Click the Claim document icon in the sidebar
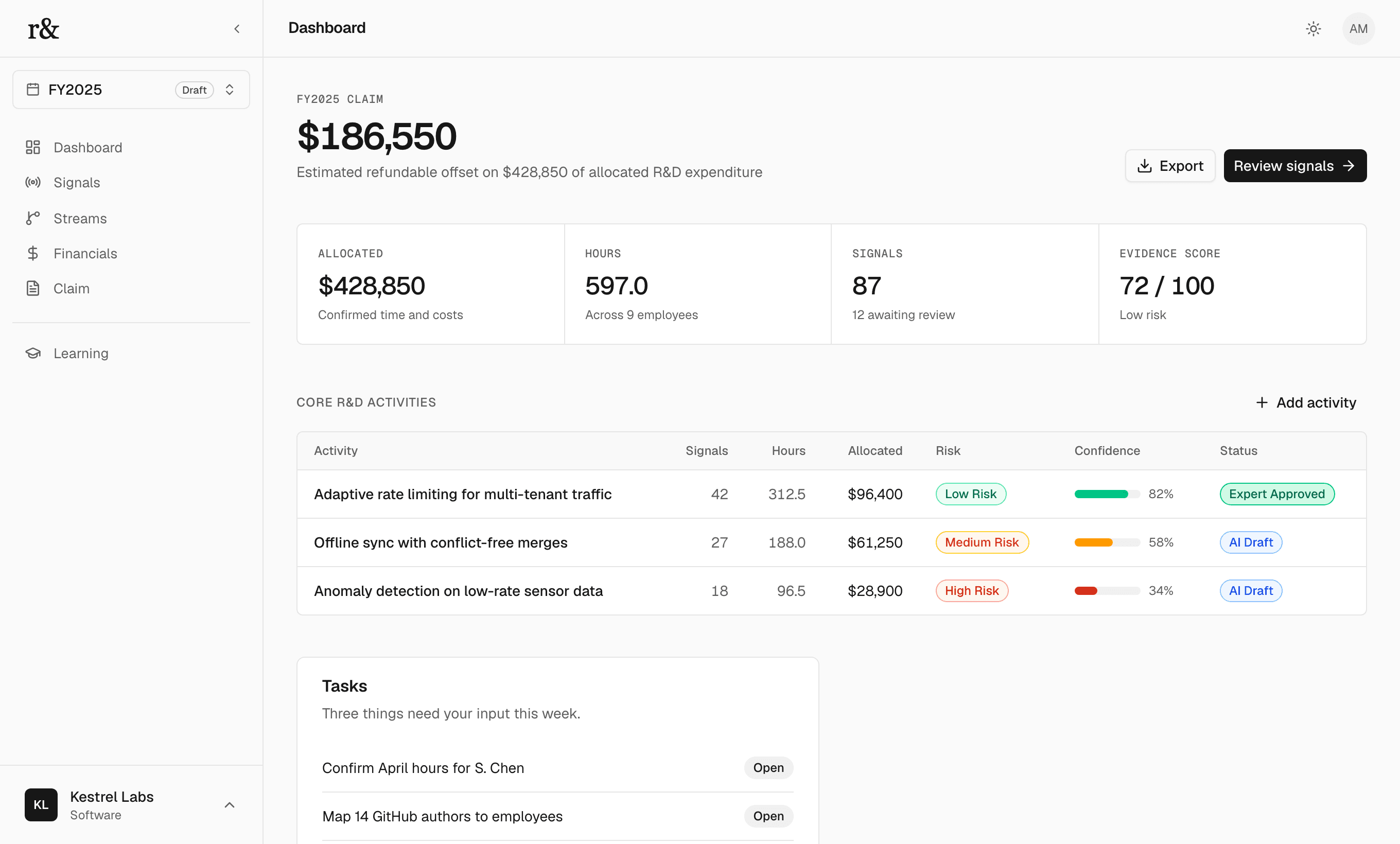The image size is (1400, 844). (33, 289)
